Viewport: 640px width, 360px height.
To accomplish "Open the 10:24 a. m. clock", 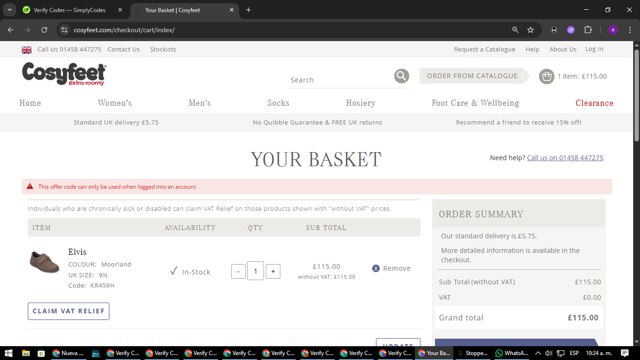I will point(599,353).
